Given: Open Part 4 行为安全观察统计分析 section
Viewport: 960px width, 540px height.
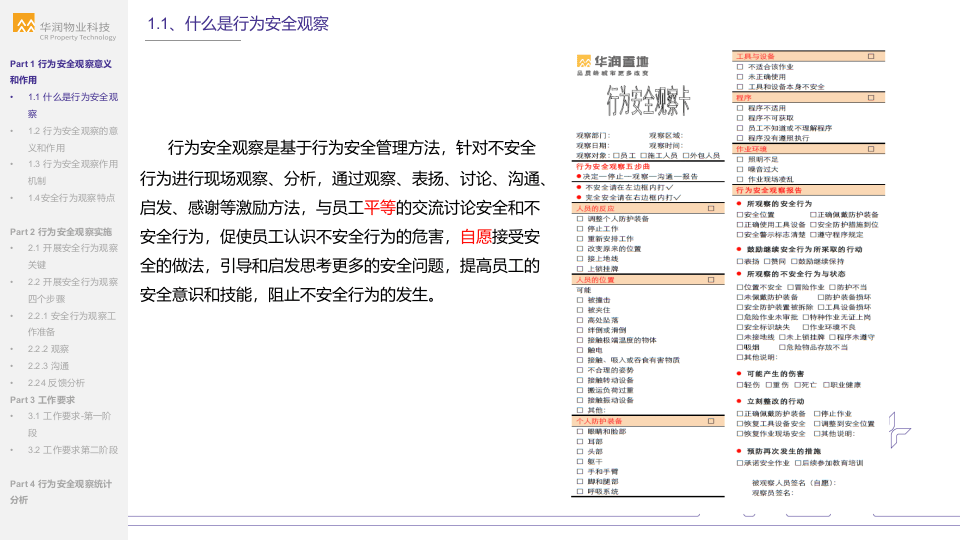Looking at the screenshot, I should tap(61, 492).
